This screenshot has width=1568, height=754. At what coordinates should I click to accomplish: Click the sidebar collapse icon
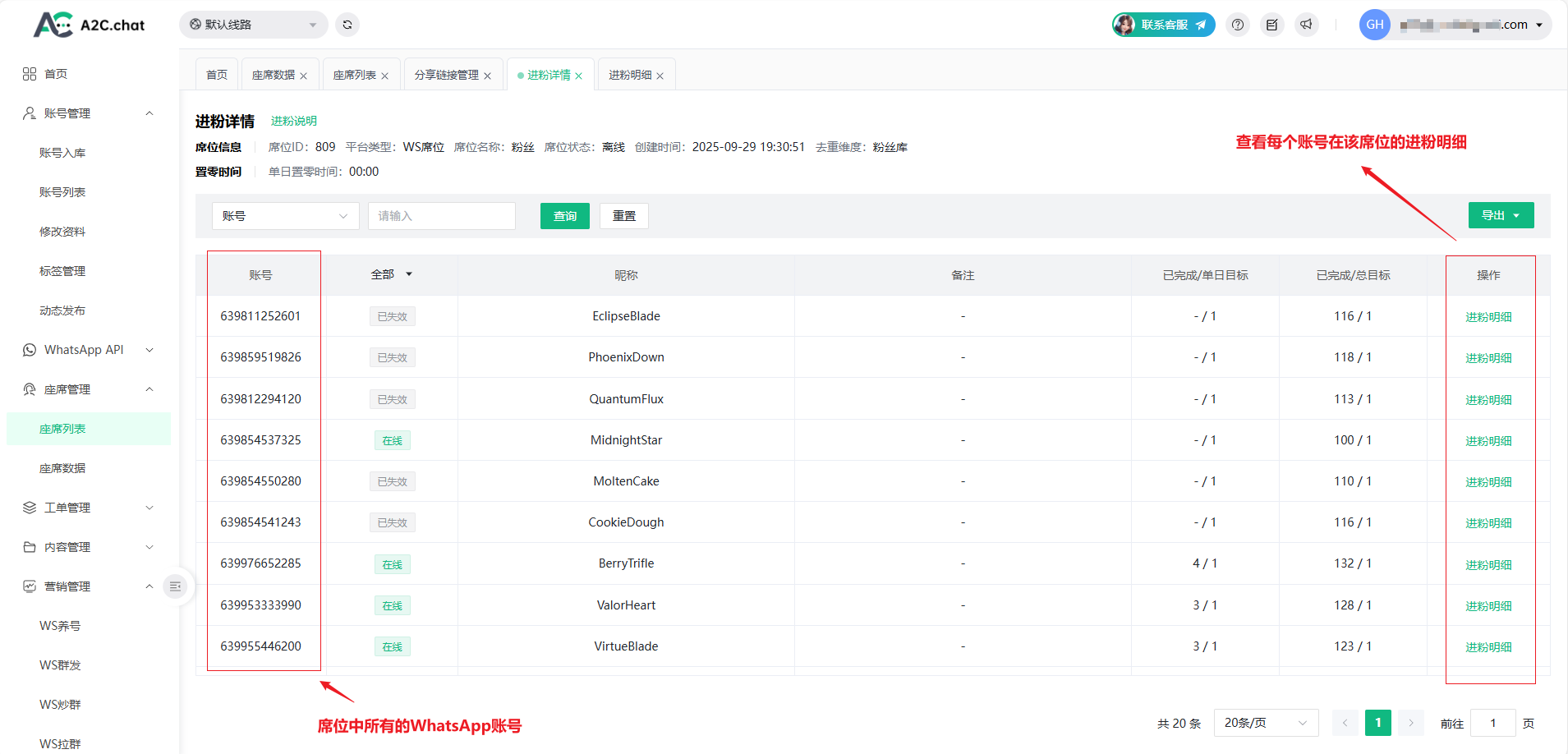coord(175,586)
